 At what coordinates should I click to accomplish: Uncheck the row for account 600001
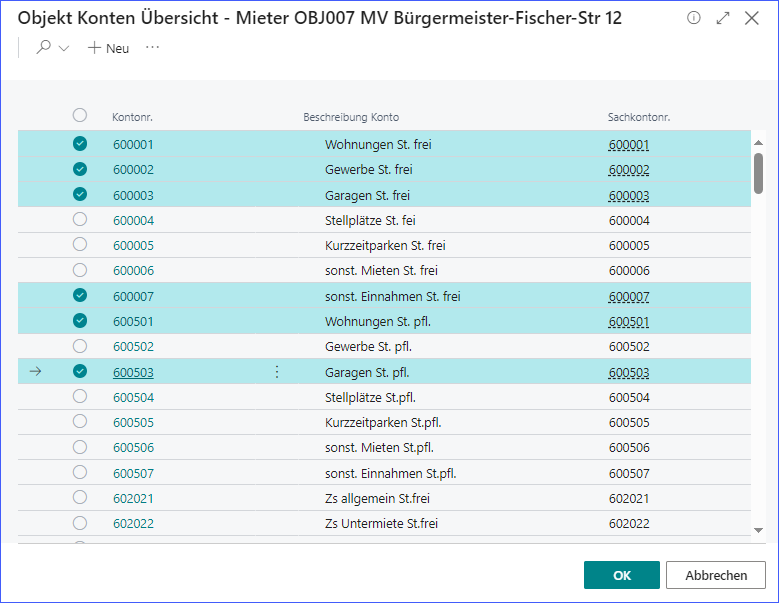point(80,144)
